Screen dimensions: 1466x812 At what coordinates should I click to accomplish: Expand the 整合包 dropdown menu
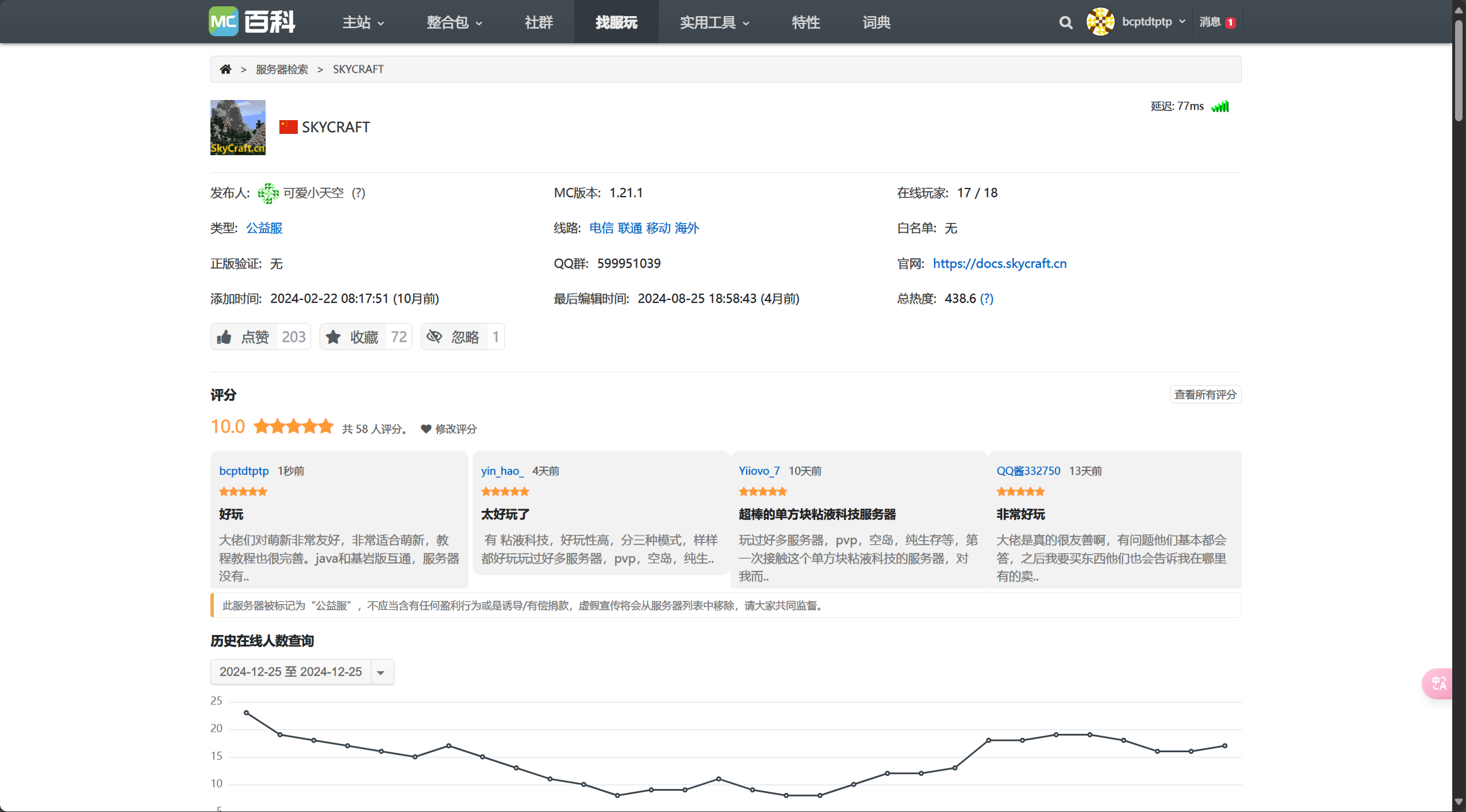click(454, 22)
